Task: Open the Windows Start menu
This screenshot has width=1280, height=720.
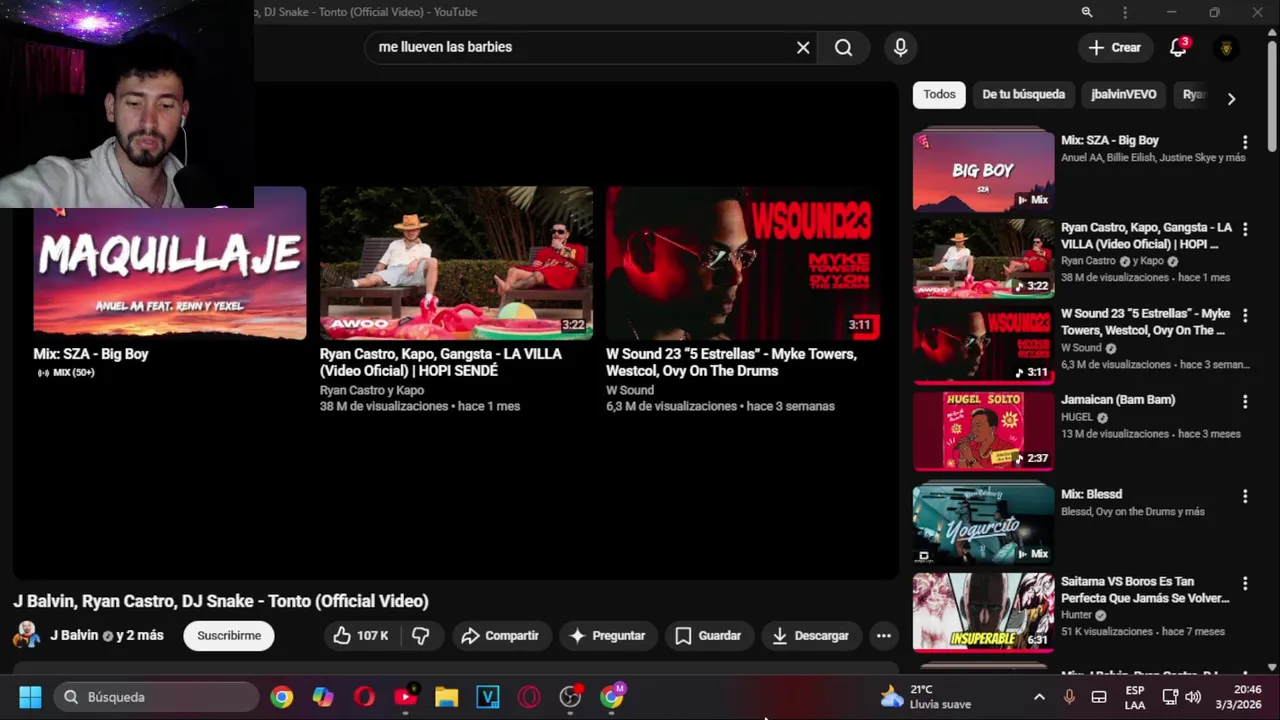Action: point(30,697)
